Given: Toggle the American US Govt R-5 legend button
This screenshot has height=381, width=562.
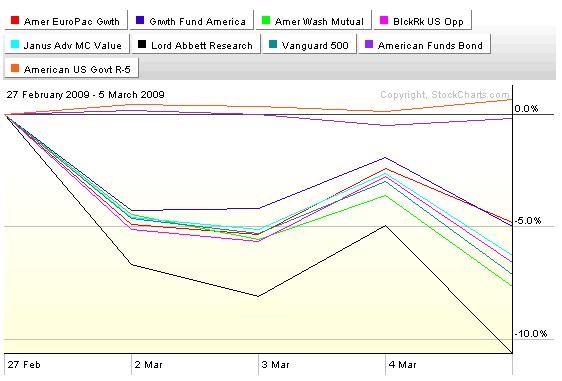Looking at the screenshot, I should 71,68.
